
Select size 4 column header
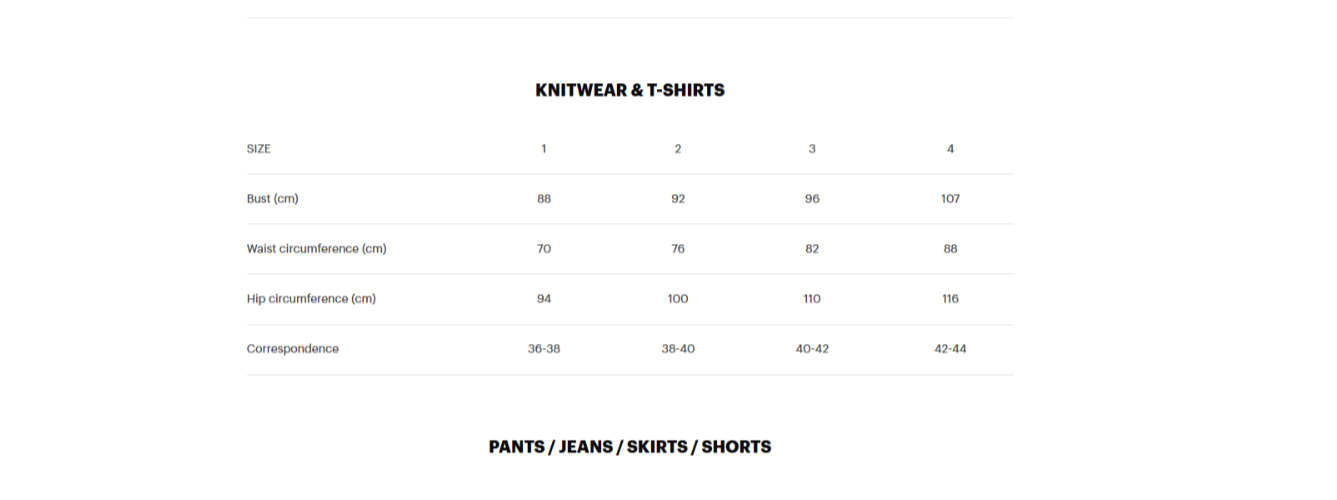[950, 149]
